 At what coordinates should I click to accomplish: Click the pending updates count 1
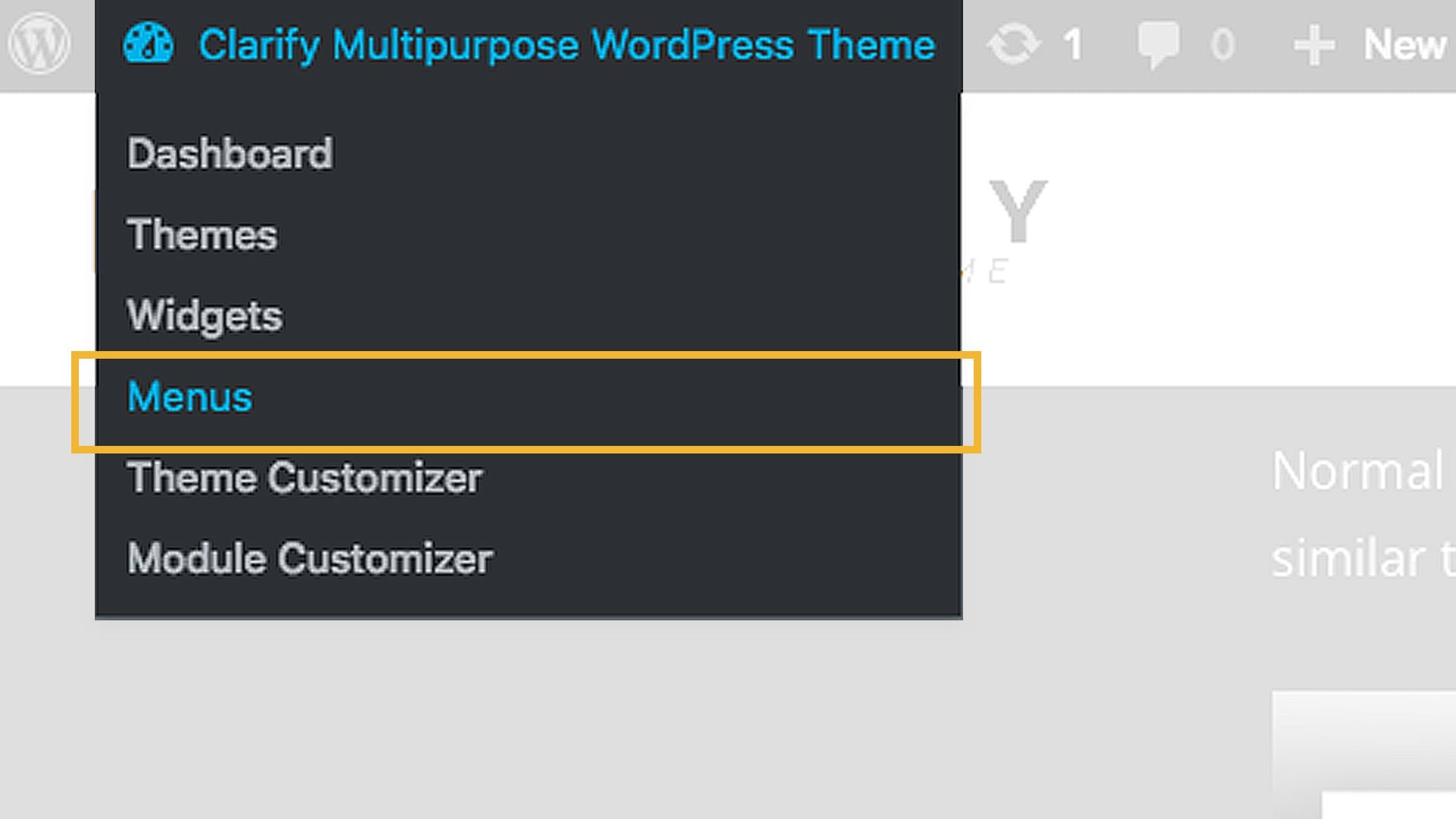point(1073,45)
